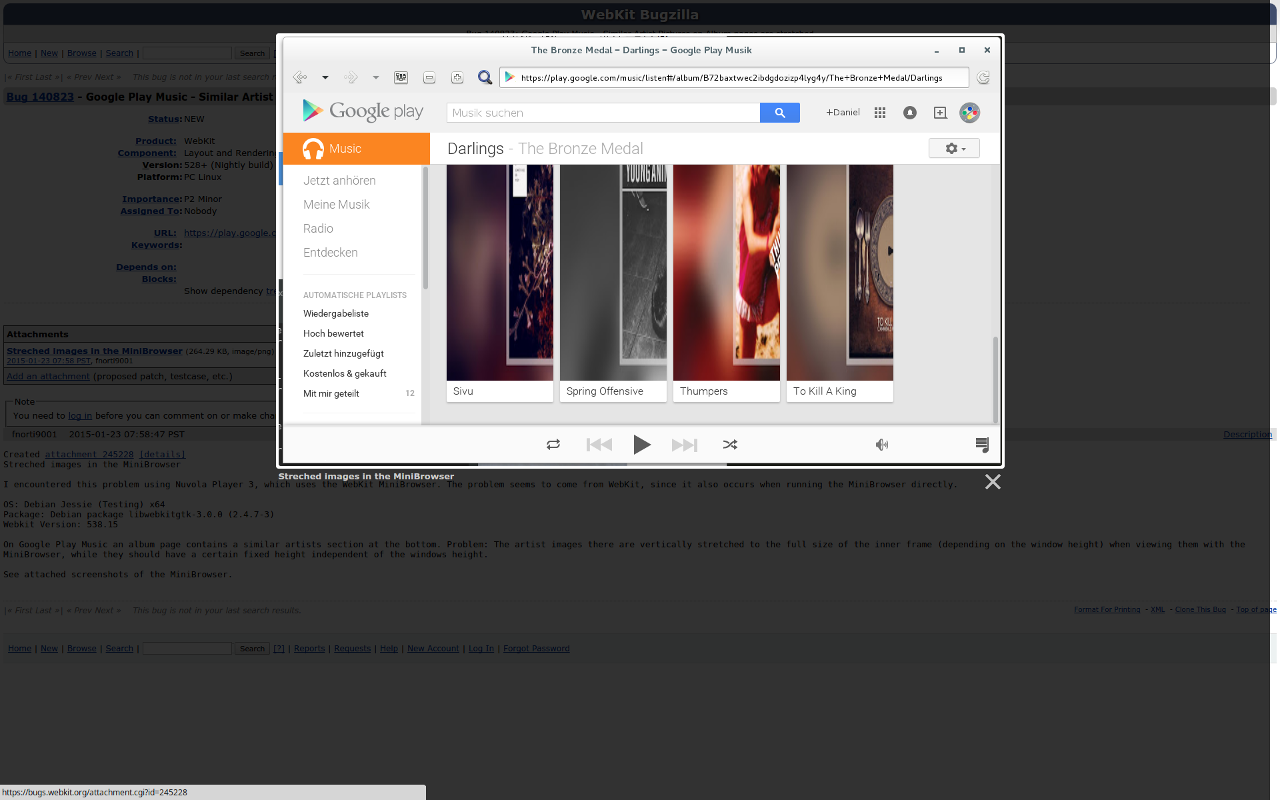Select the orange Music headphones tab

356,148
